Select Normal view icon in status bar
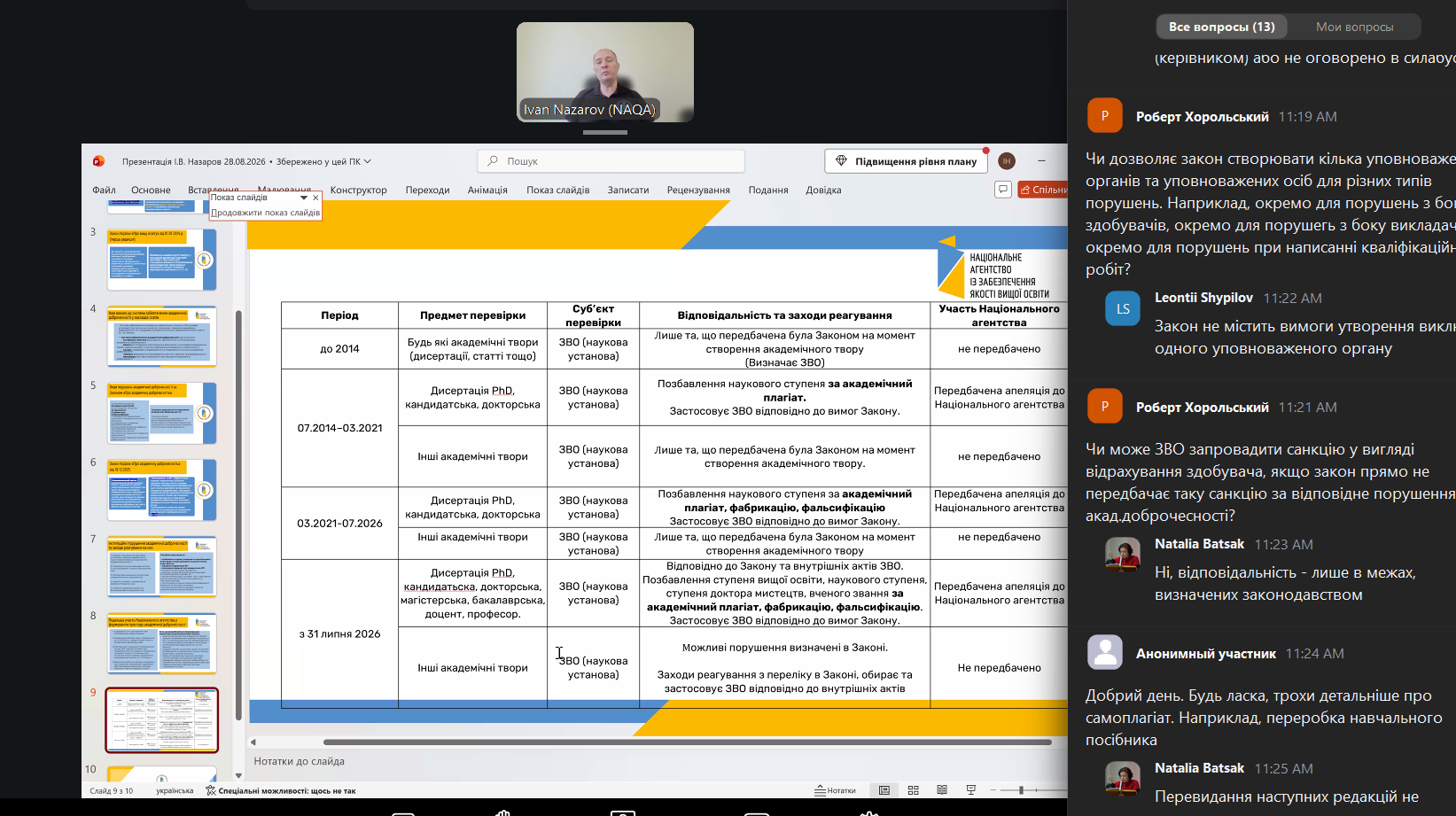The image size is (1456, 816). [x=884, y=790]
